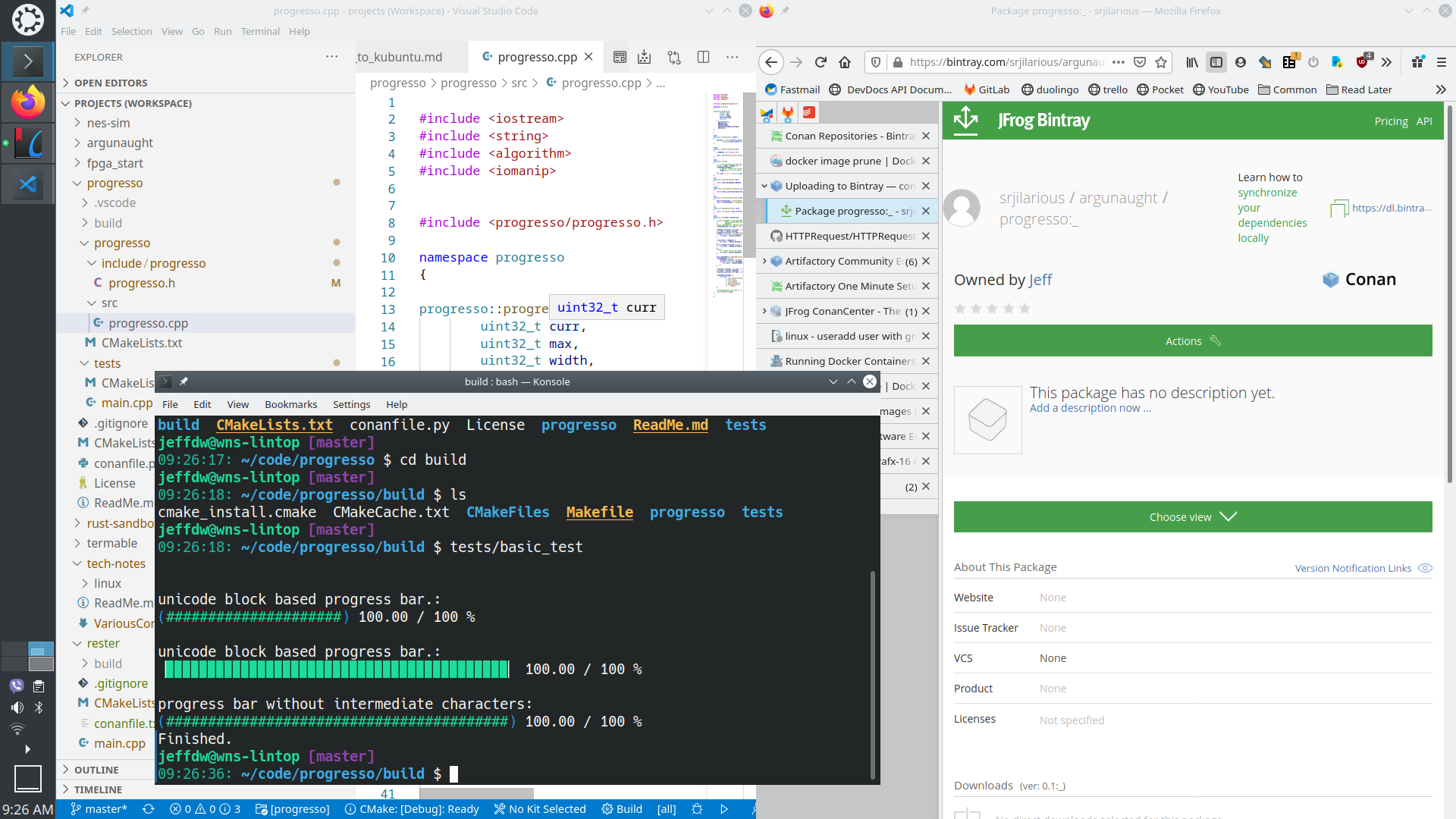Open the Pricing link on Bintray
Screen dimensions: 1456x819
[1391, 121]
